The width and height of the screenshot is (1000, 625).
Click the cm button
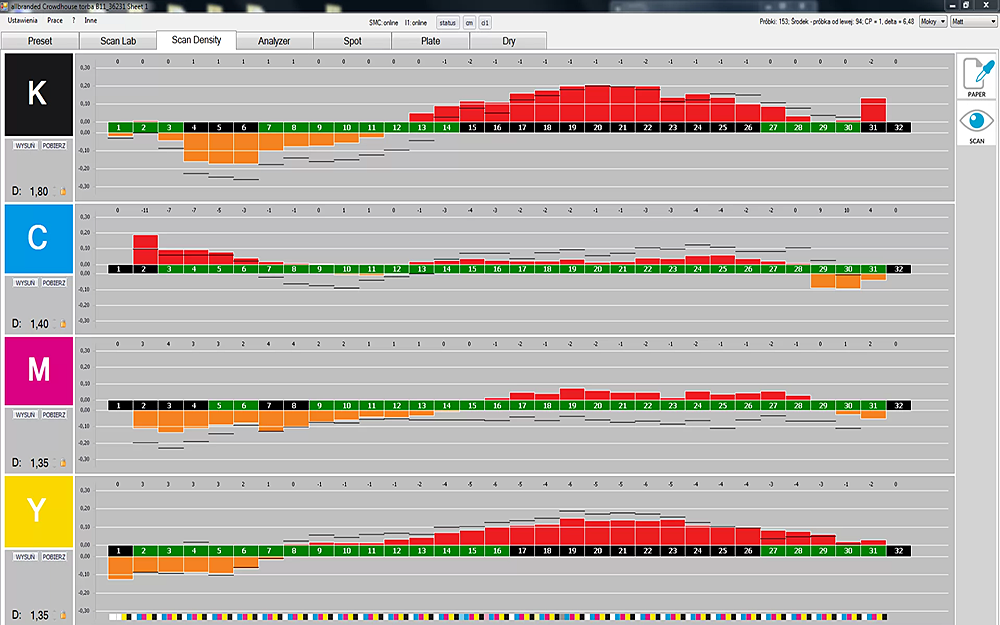pyautogui.click(x=469, y=22)
